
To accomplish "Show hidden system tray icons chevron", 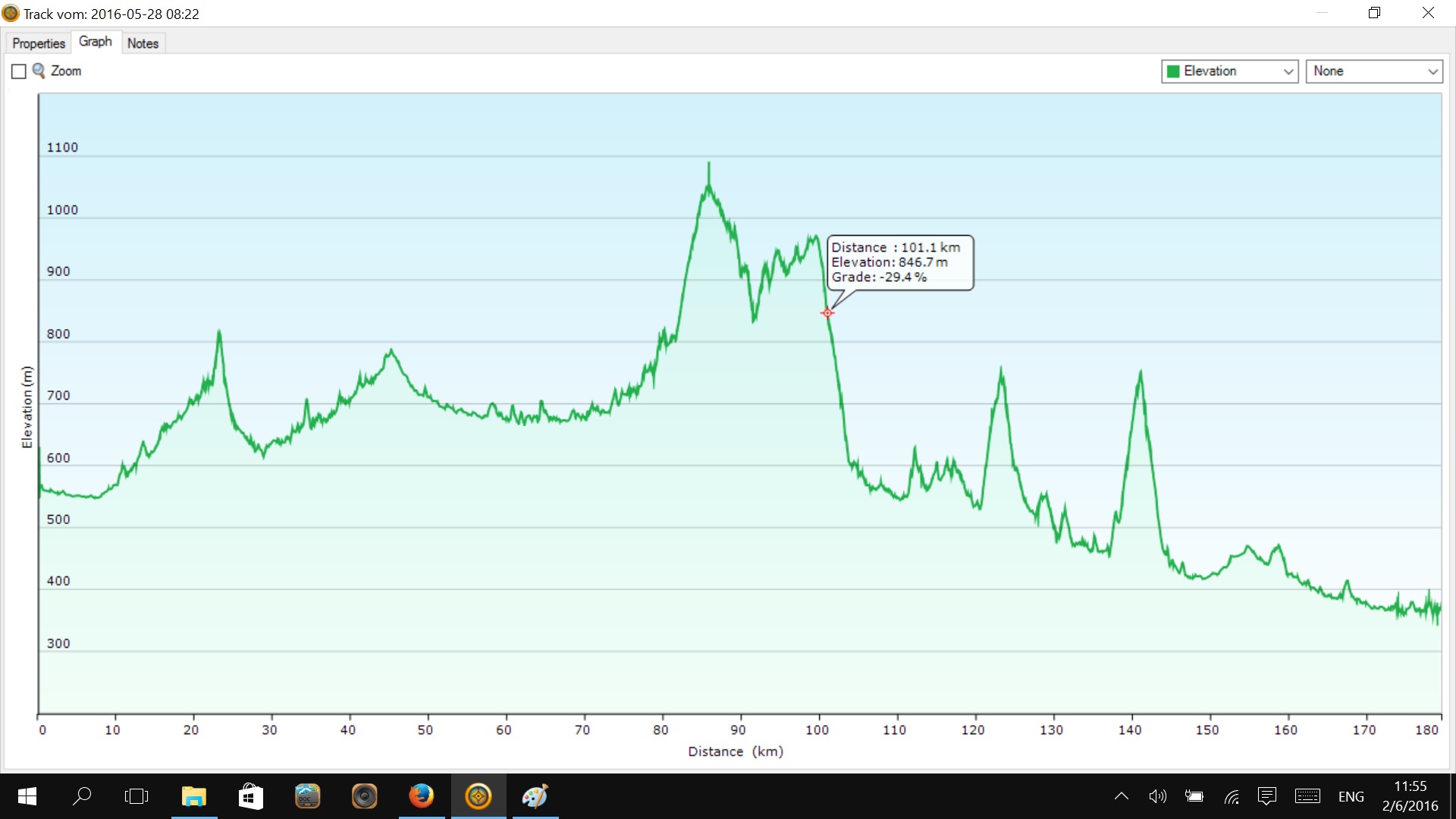I will 1122,796.
